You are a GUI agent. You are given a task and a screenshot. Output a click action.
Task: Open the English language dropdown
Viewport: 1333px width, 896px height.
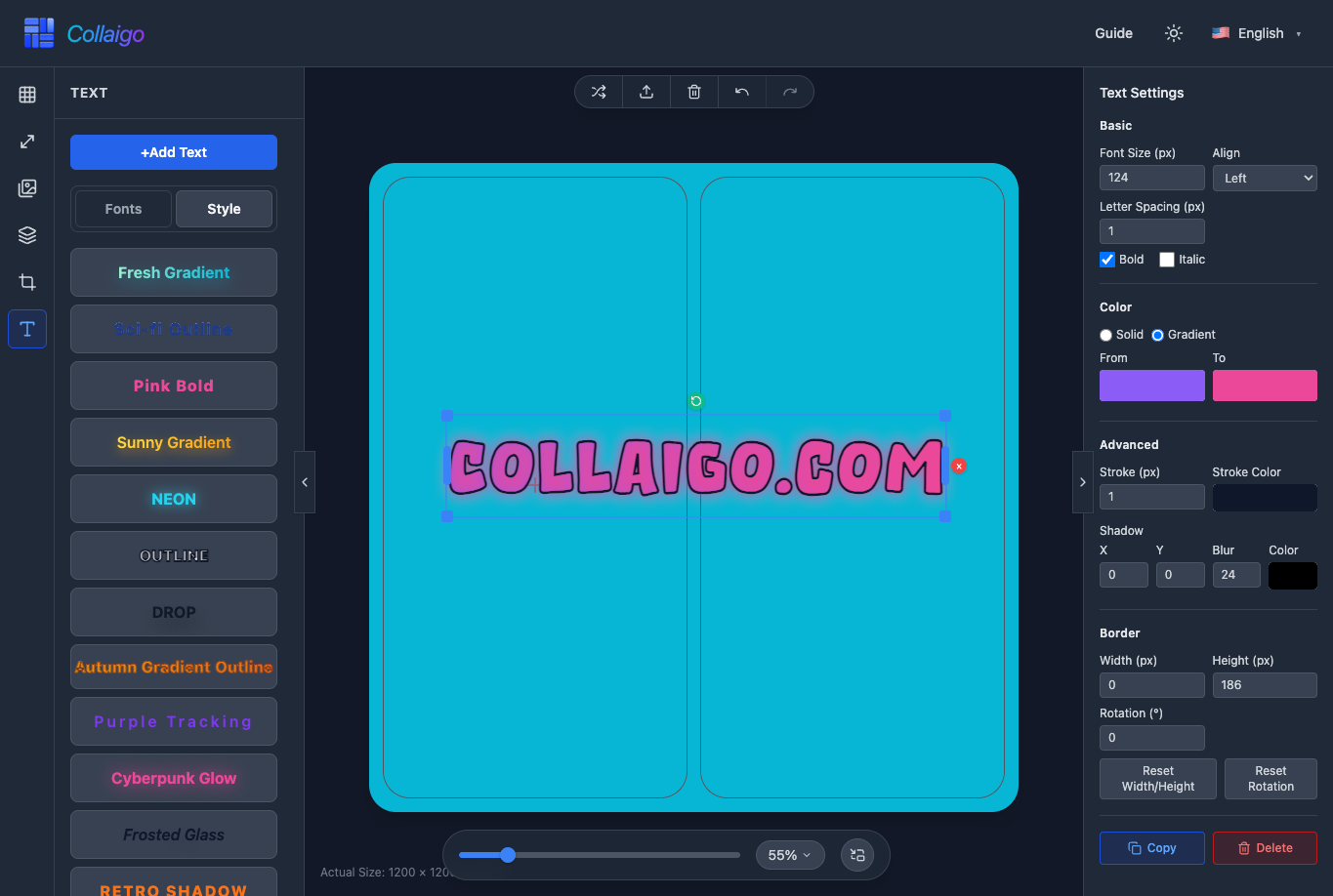(1257, 33)
